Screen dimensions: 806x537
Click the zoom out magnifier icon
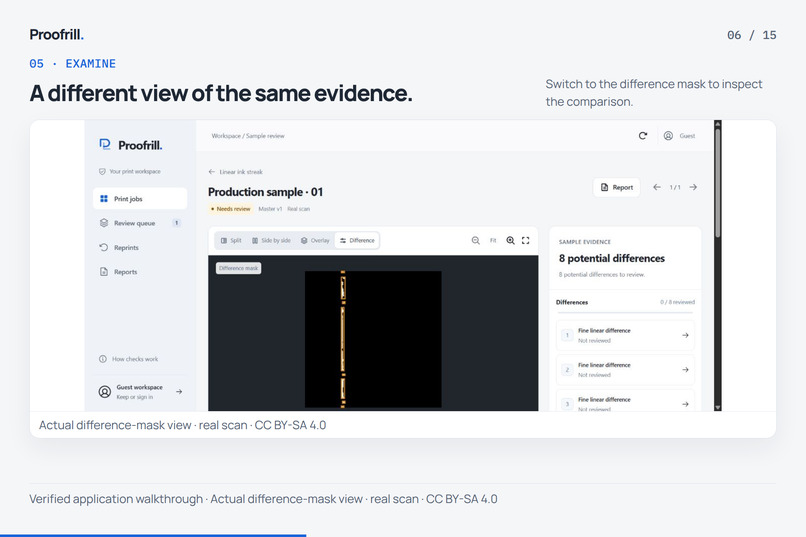(475, 240)
